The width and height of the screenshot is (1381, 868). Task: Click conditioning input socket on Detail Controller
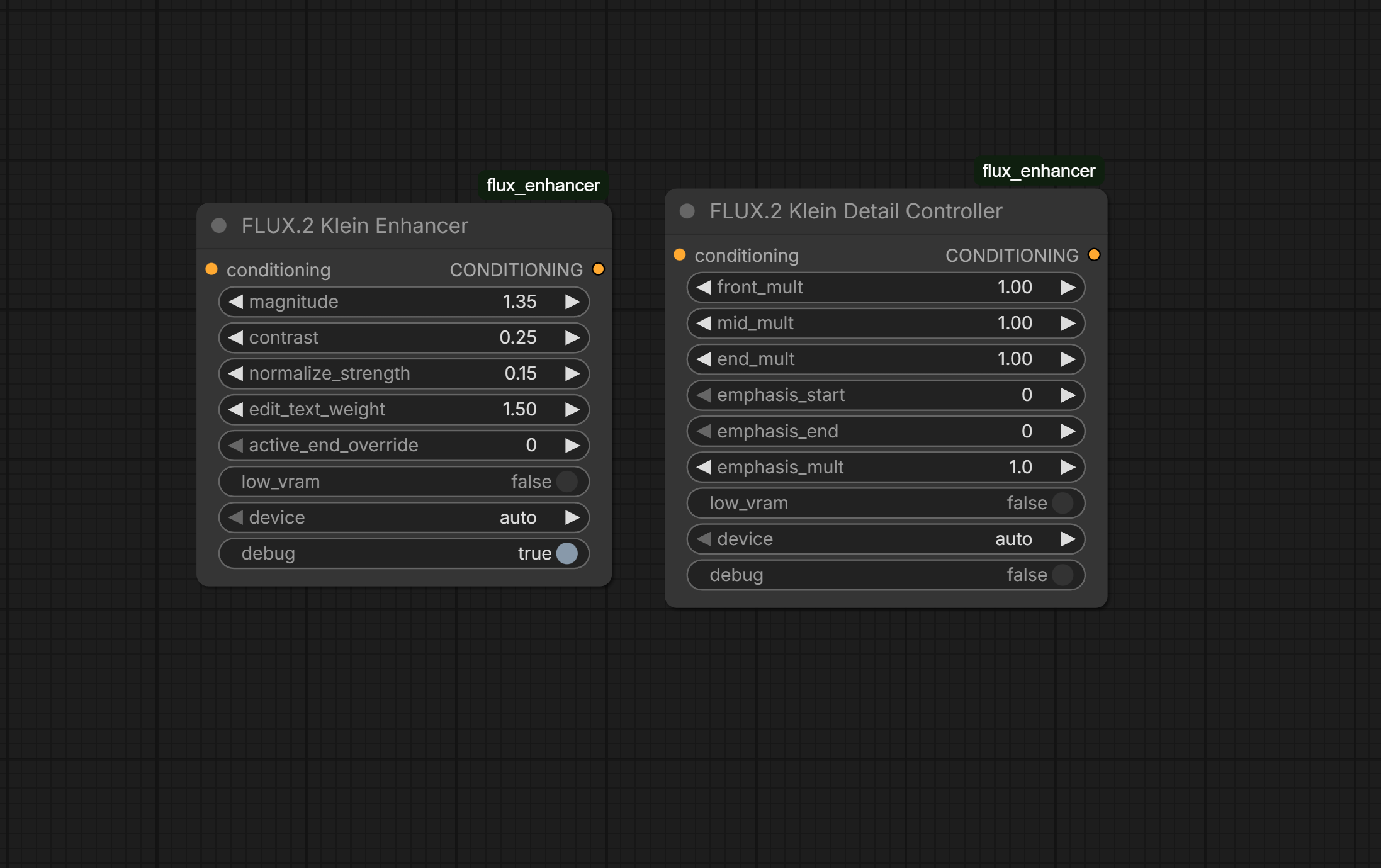[680, 255]
